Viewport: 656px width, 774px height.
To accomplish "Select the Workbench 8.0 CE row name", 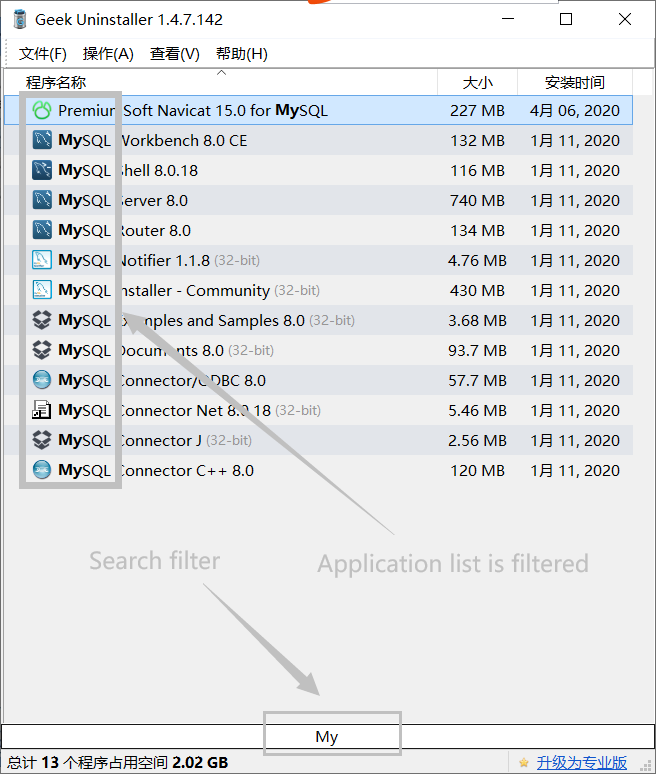I will [x=153, y=140].
